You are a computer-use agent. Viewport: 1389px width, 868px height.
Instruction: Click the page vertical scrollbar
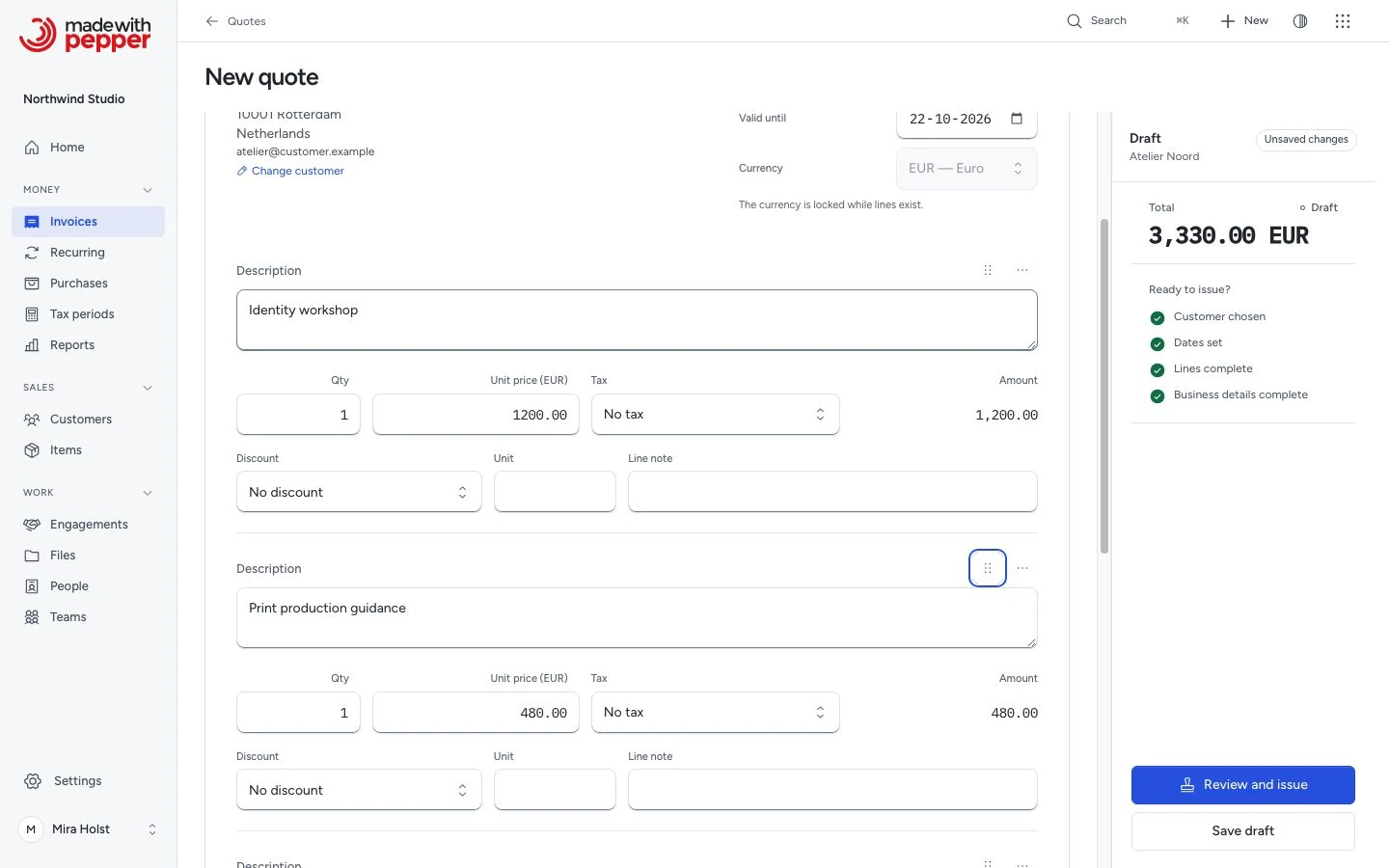click(1104, 386)
